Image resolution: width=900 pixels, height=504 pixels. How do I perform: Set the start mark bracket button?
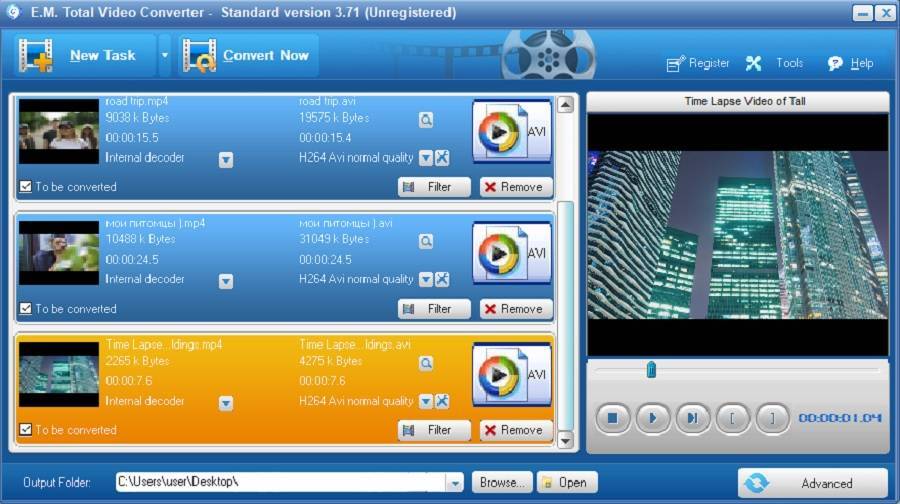[732, 417]
